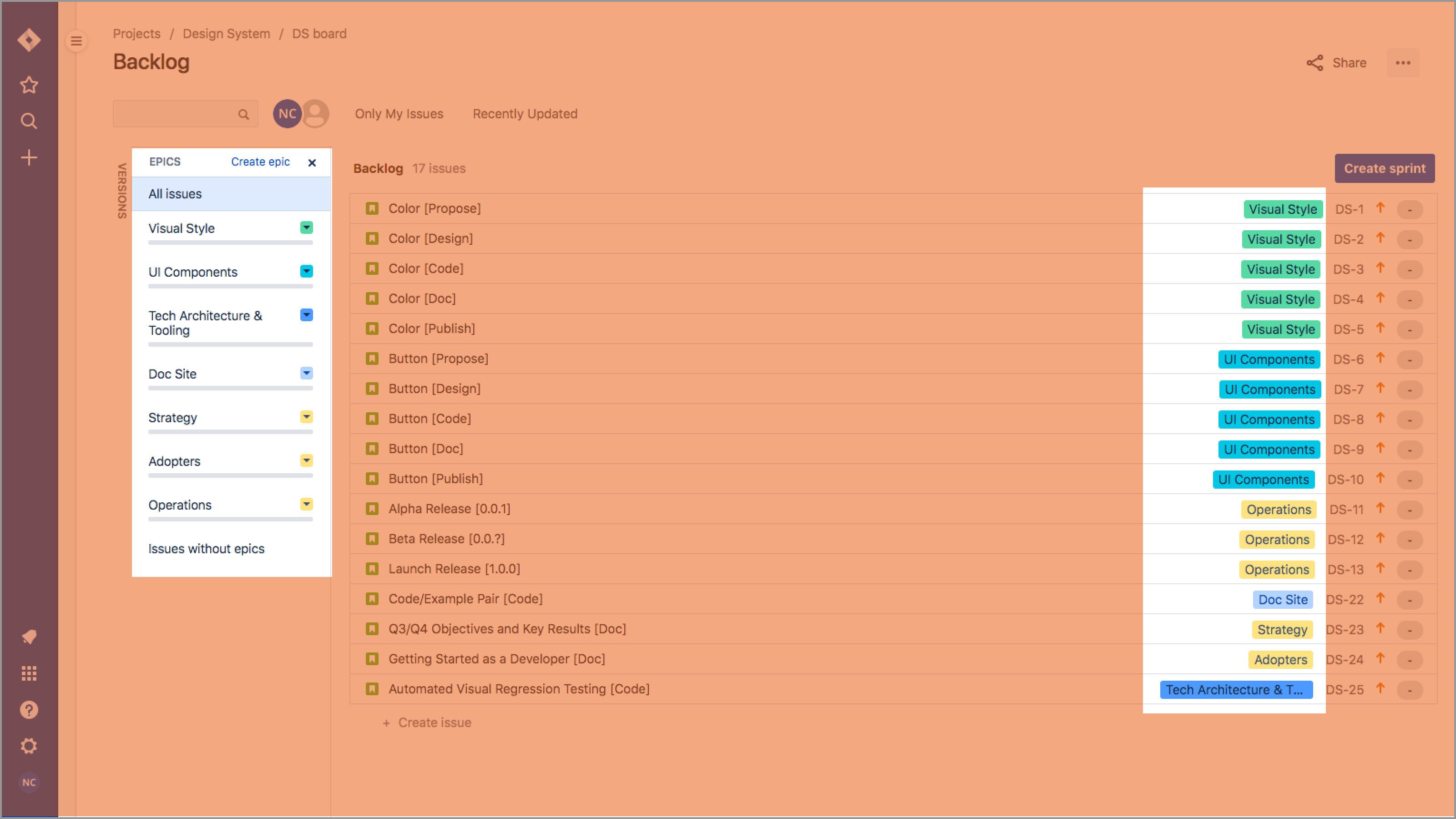Open the Operations epic dropdown arrow
Viewport: 1456px width, 819px height.
pos(306,504)
